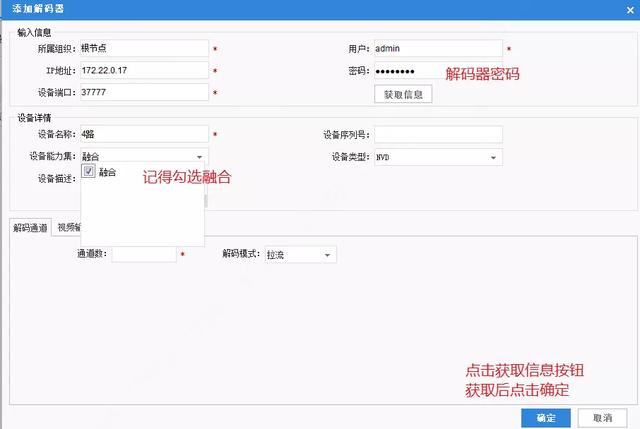Click the 取消 button
Screen dimensions: 640x429
[x=602, y=418]
